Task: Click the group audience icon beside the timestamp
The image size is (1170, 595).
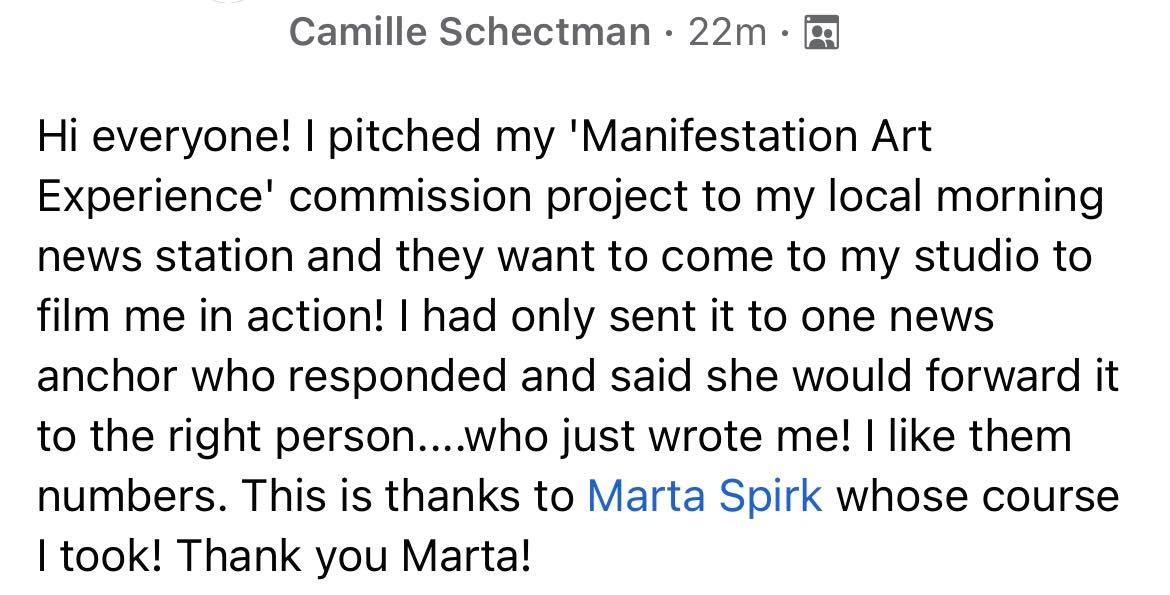Action: (x=822, y=34)
